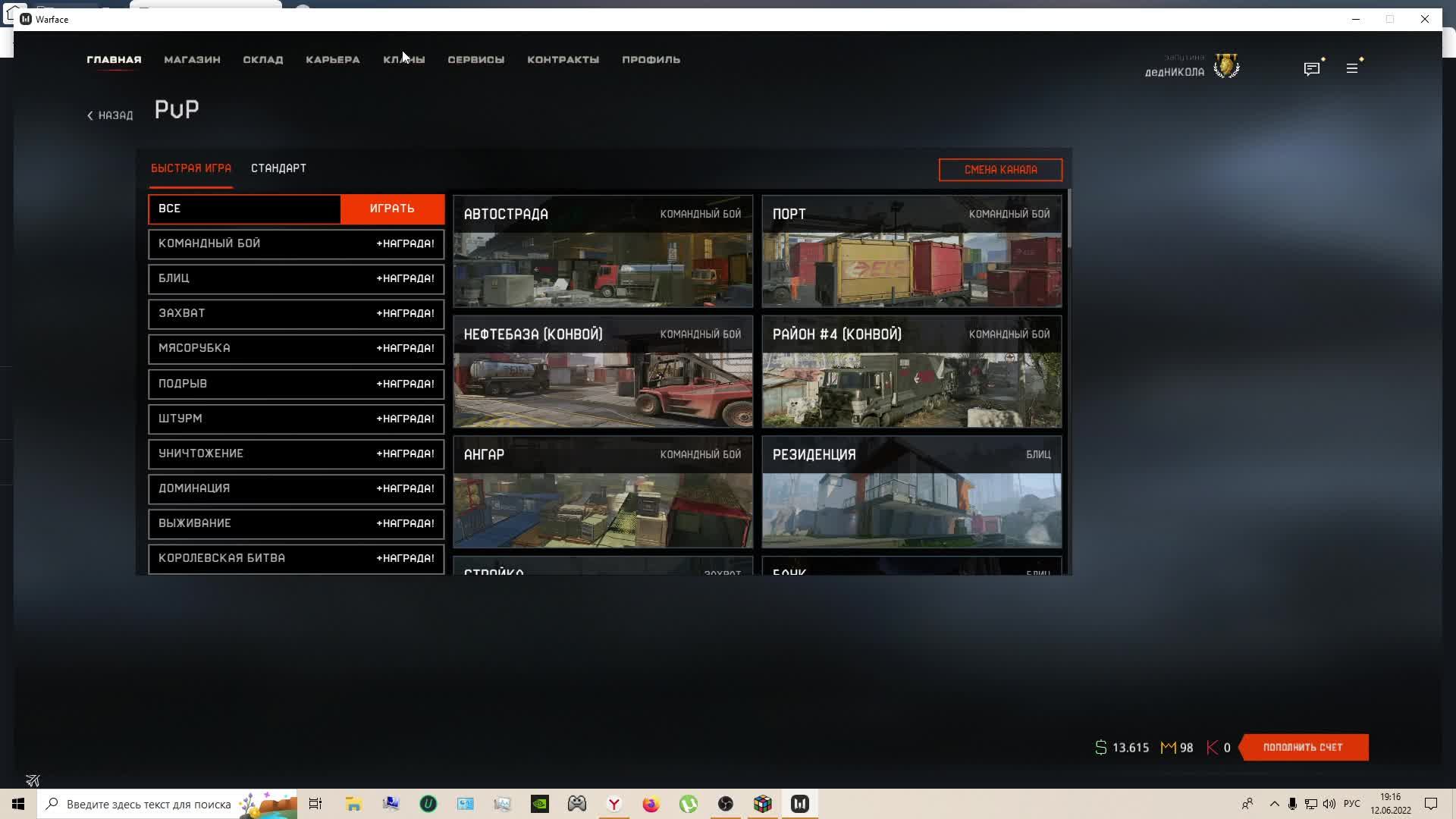Image resolution: width=1456 pixels, height=819 pixels.
Task: Select the КОМАНДНЫЙ БОЙ mode filter
Action: (x=296, y=244)
